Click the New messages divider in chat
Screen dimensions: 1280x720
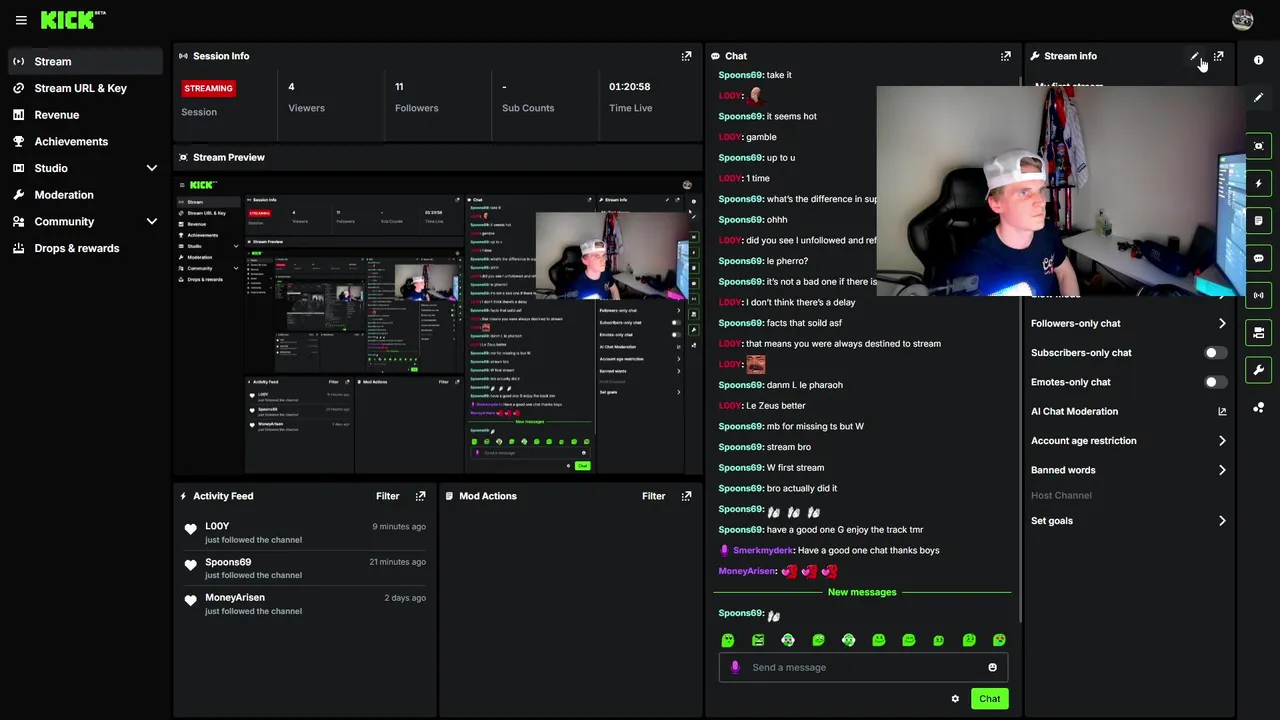862,592
